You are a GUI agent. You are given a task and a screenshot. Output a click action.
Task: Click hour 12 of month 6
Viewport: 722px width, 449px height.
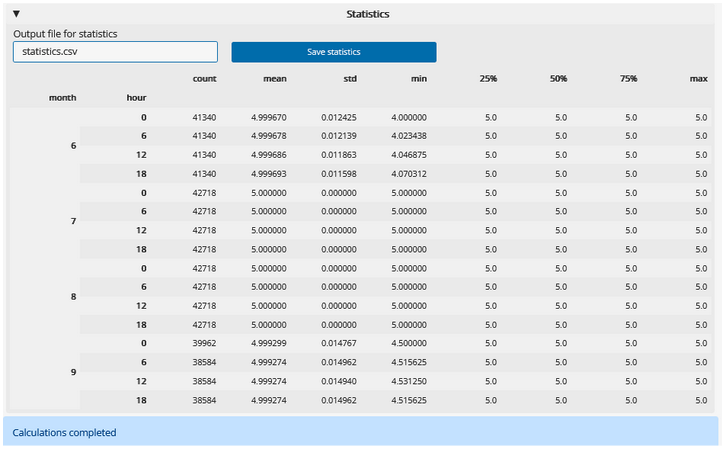(x=141, y=155)
